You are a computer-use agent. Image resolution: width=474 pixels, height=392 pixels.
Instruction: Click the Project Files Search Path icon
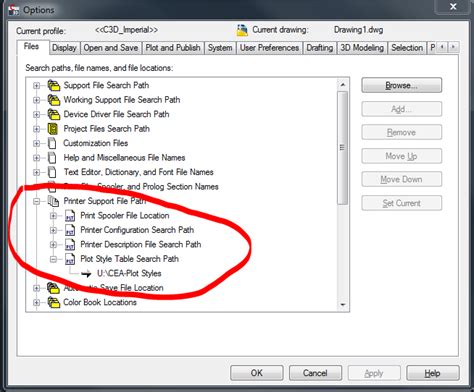point(53,129)
